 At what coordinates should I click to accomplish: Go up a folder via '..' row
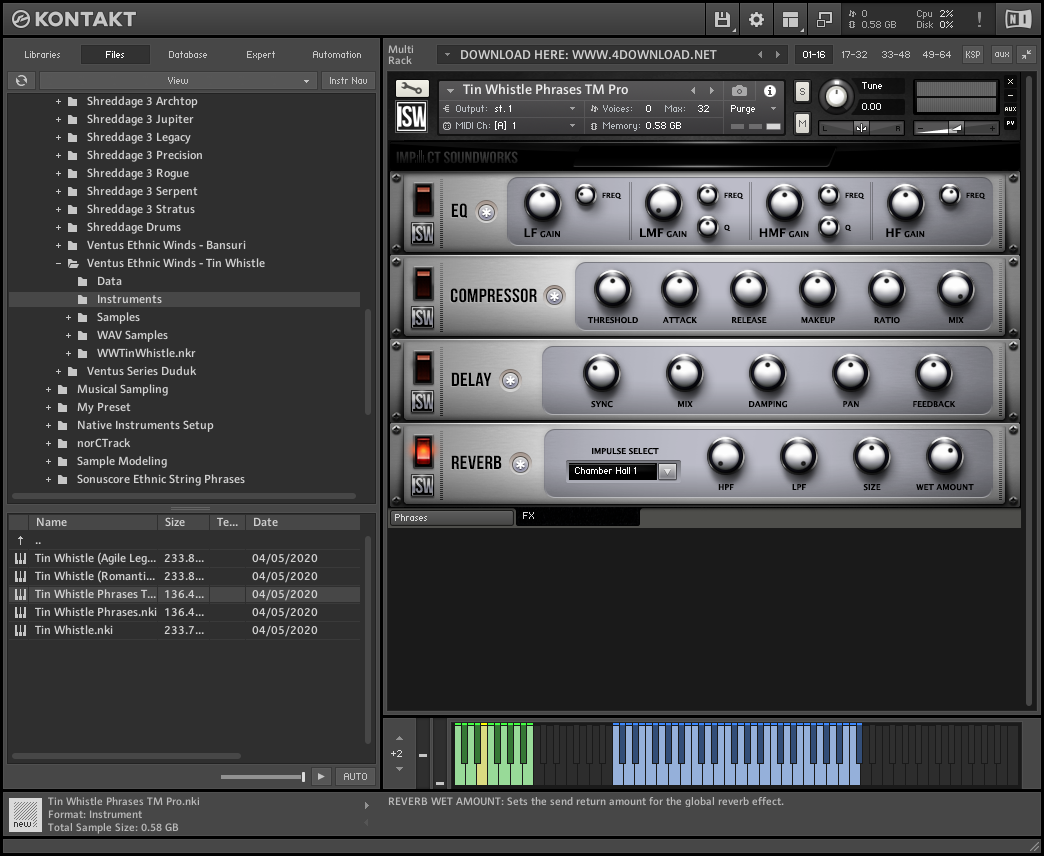185,540
